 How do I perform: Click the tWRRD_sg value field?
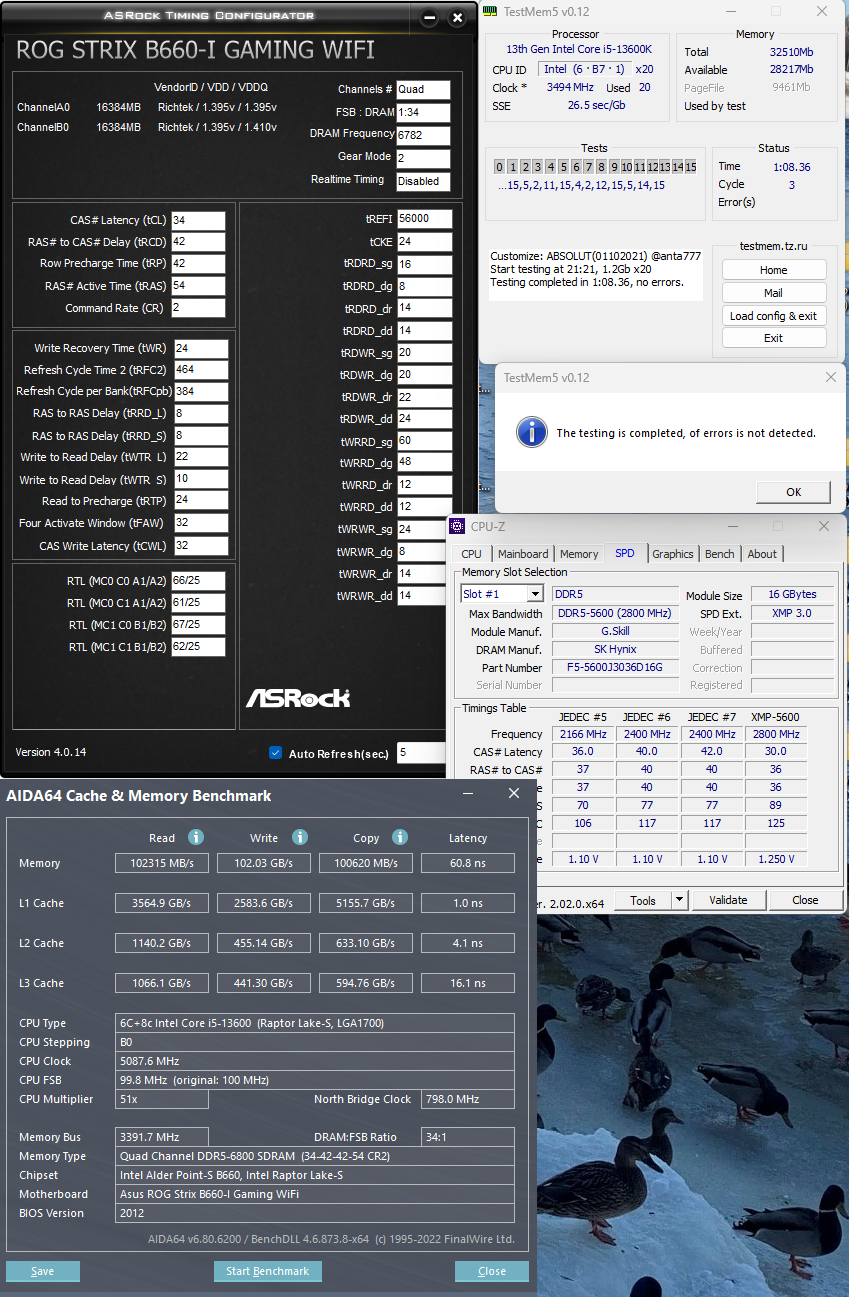[x=424, y=441]
